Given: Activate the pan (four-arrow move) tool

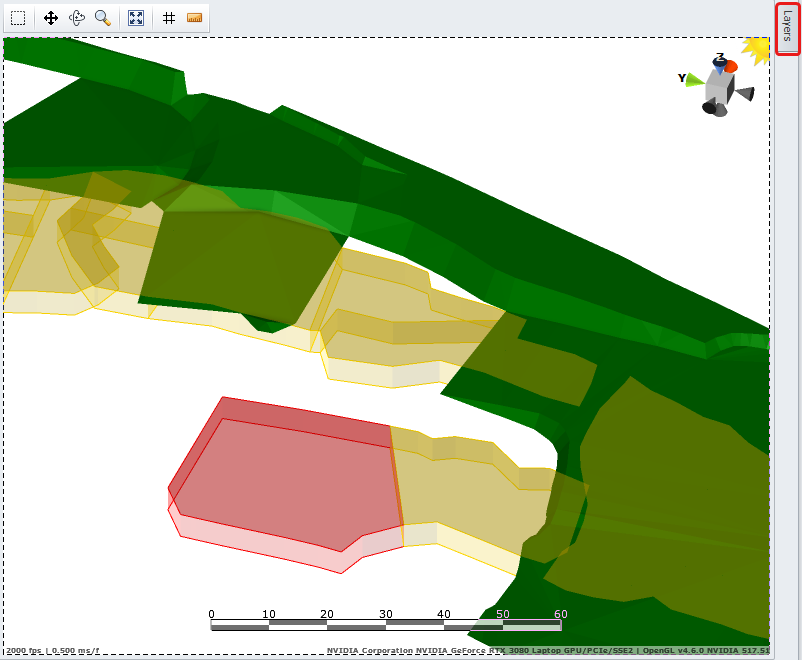Looking at the screenshot, I should pyautogui.click(x=51, y=18).
